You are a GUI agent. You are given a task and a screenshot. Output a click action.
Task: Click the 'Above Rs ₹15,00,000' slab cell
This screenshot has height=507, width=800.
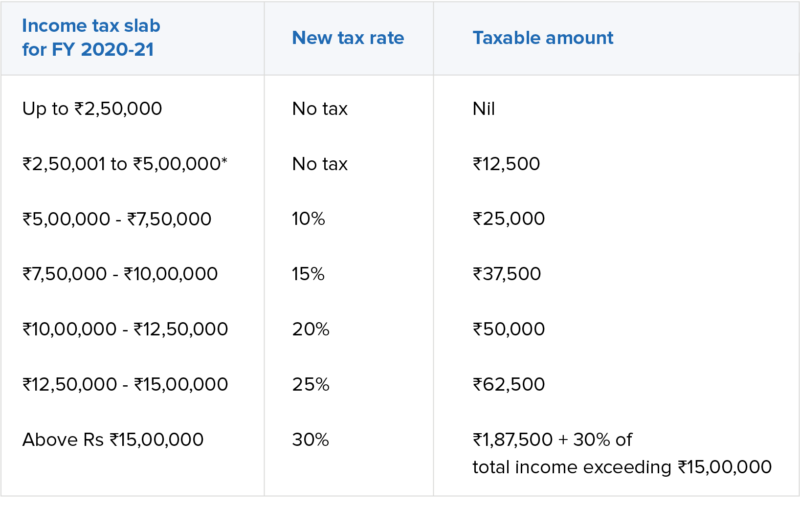click(113, 439)
